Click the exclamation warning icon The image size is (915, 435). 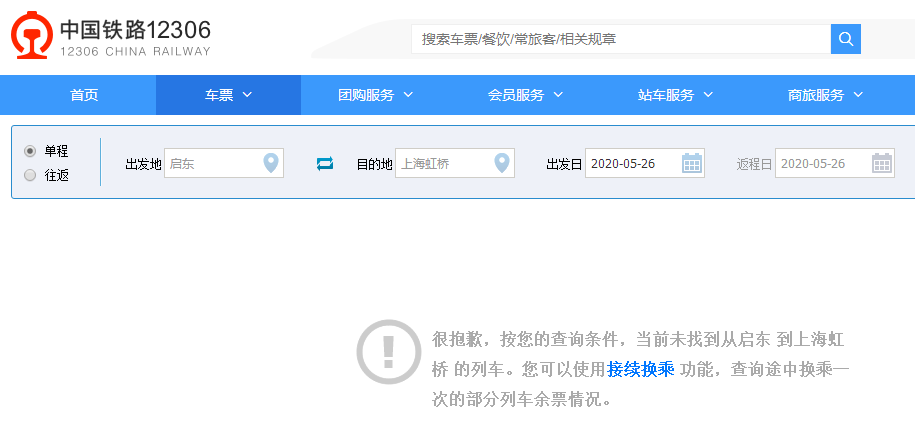(x=389, y=352)
